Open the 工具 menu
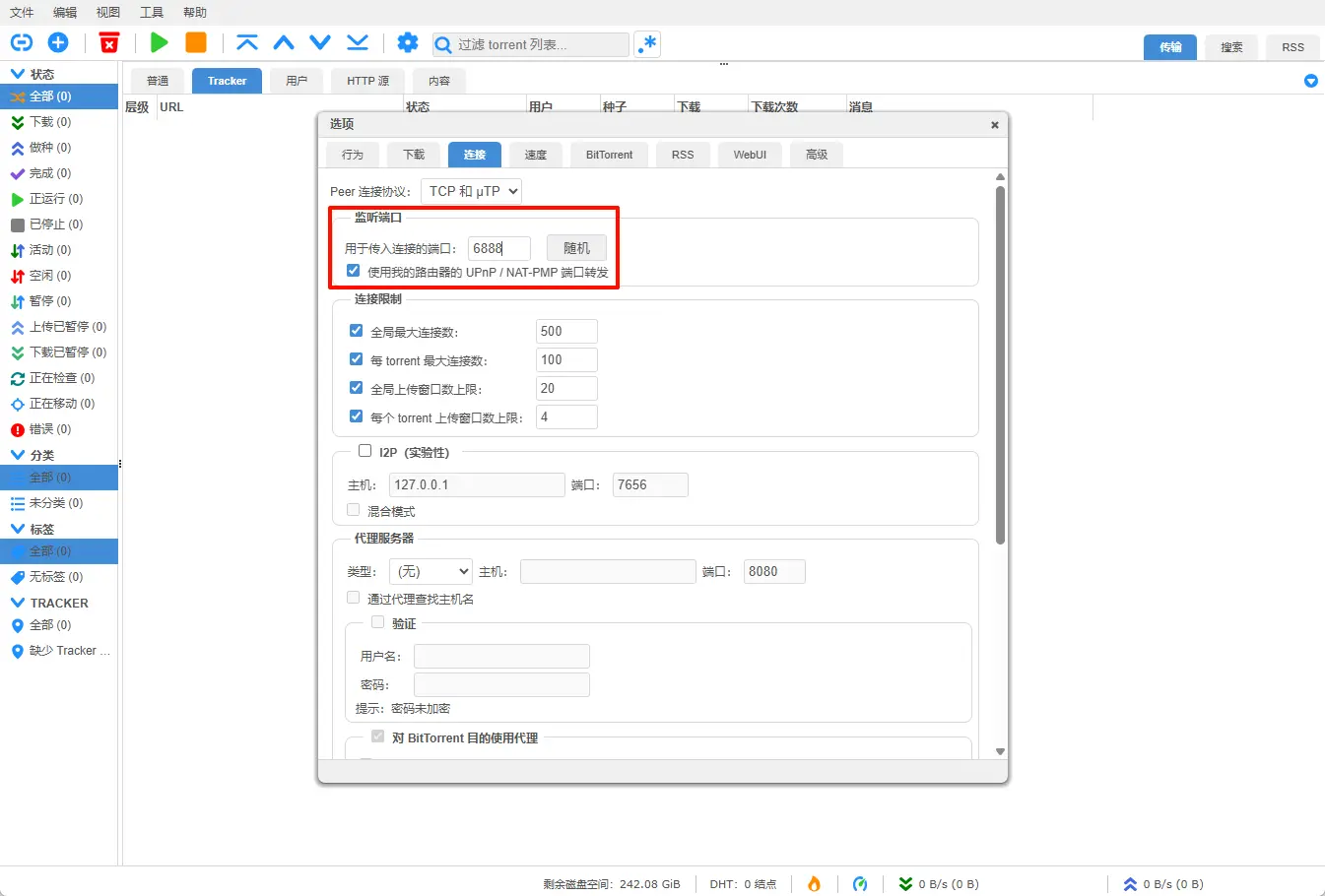This screenshot has height=896, width=1325. coord(152,13)
